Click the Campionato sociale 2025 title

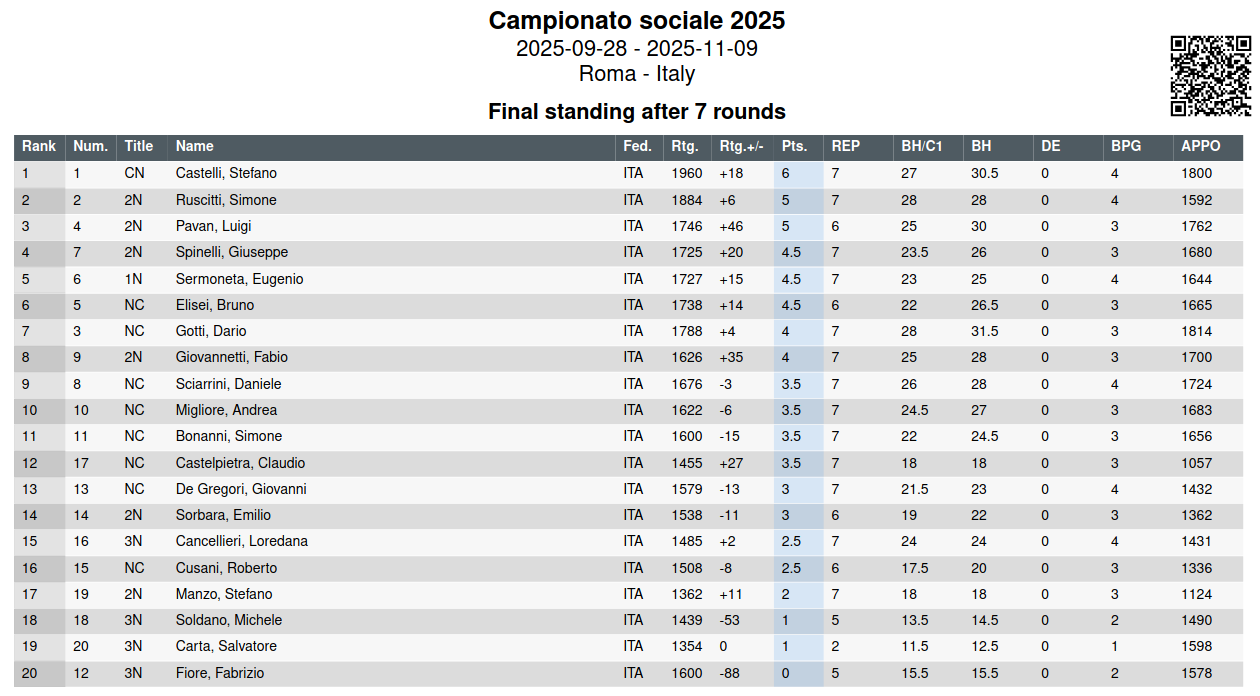click(x=637, y=21)
